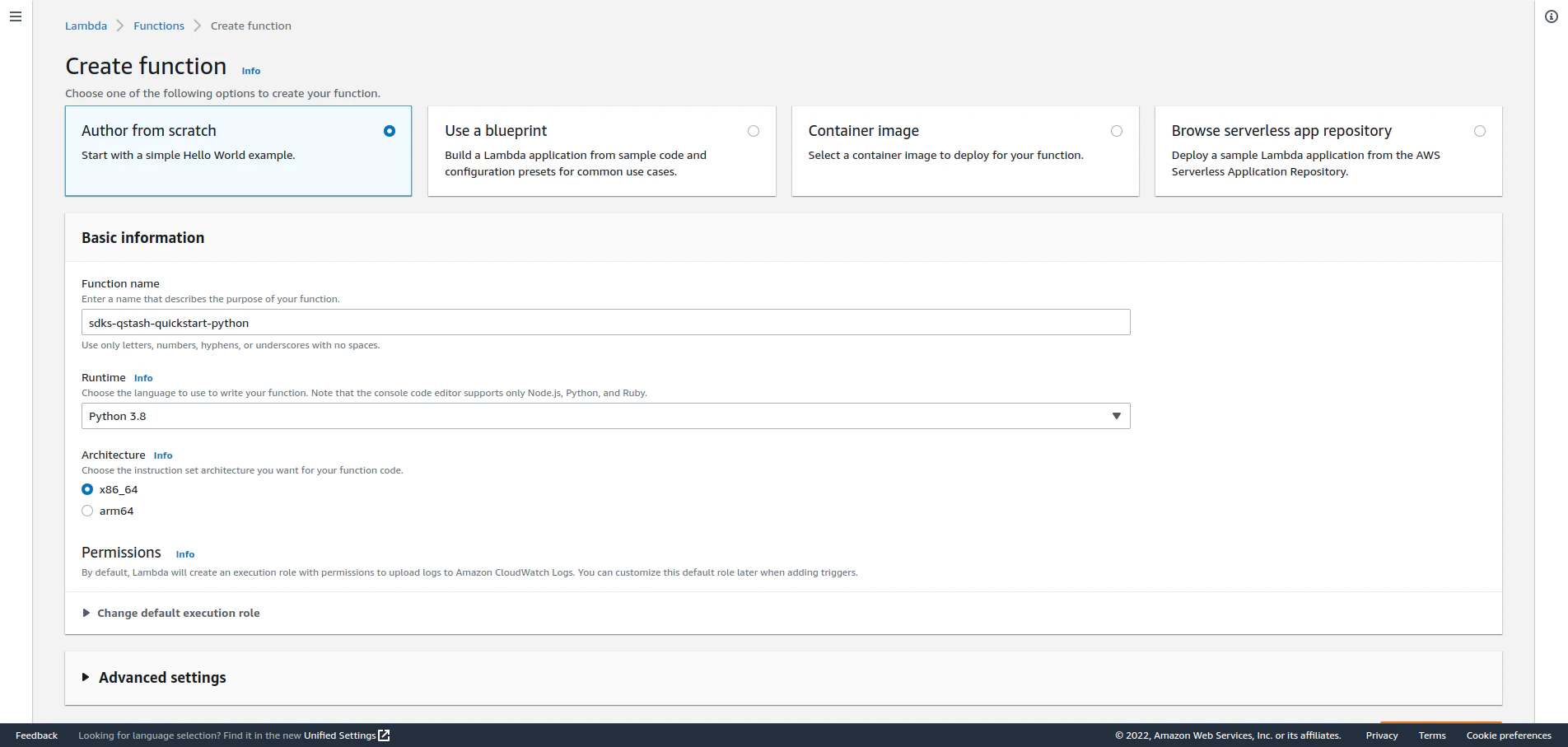Open Info link next to Permissions

click(185, 554)
